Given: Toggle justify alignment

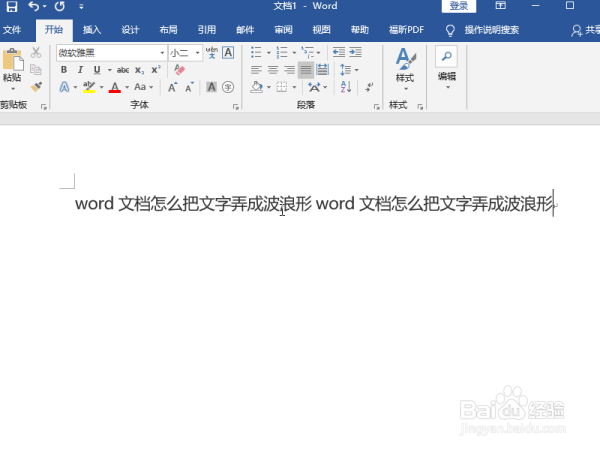Looking at the screenshot, I should tap(306, 70).
